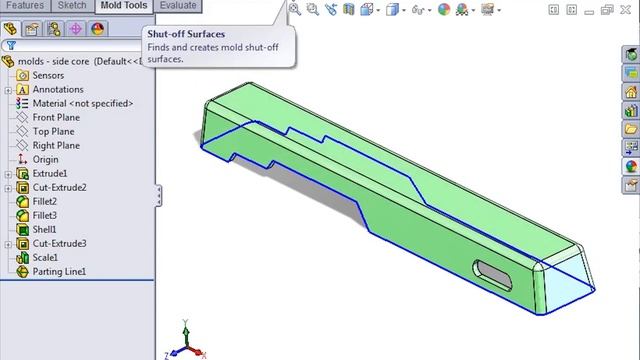Click the Display Style icon

click(392, 9)
